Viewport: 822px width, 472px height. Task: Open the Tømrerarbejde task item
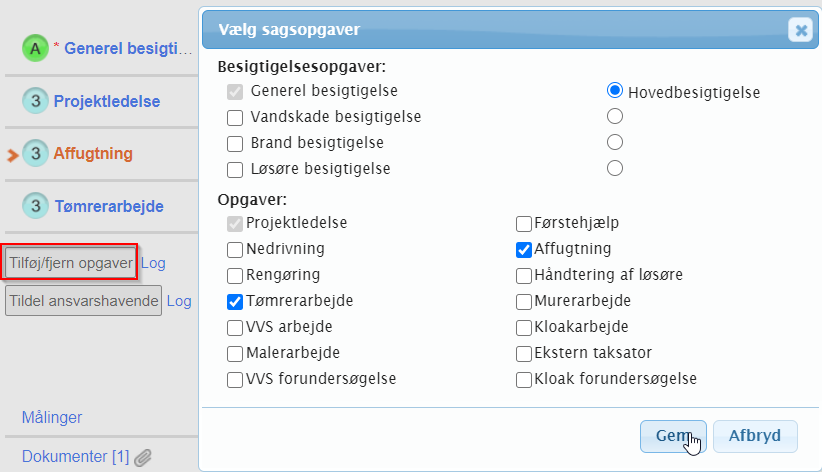click(x=108, y=207)
